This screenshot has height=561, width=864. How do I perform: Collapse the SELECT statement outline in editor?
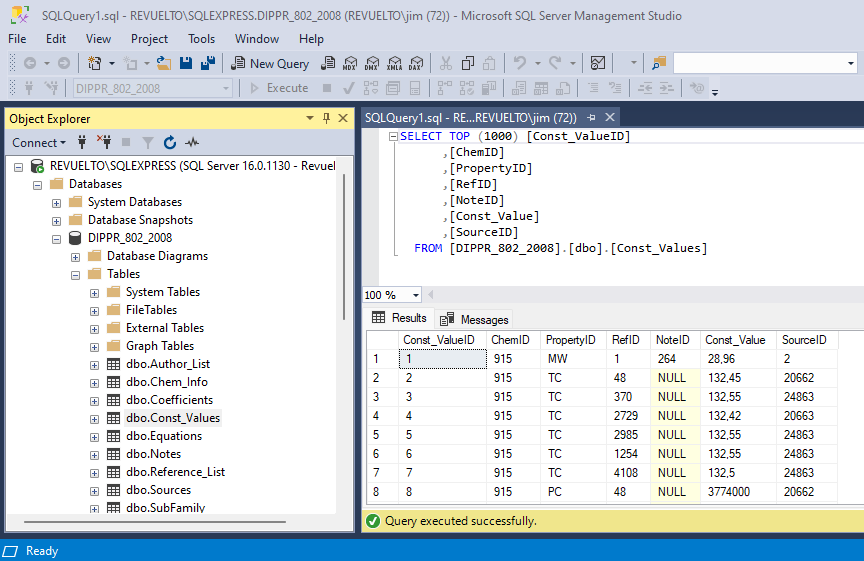tap(393, 137)
